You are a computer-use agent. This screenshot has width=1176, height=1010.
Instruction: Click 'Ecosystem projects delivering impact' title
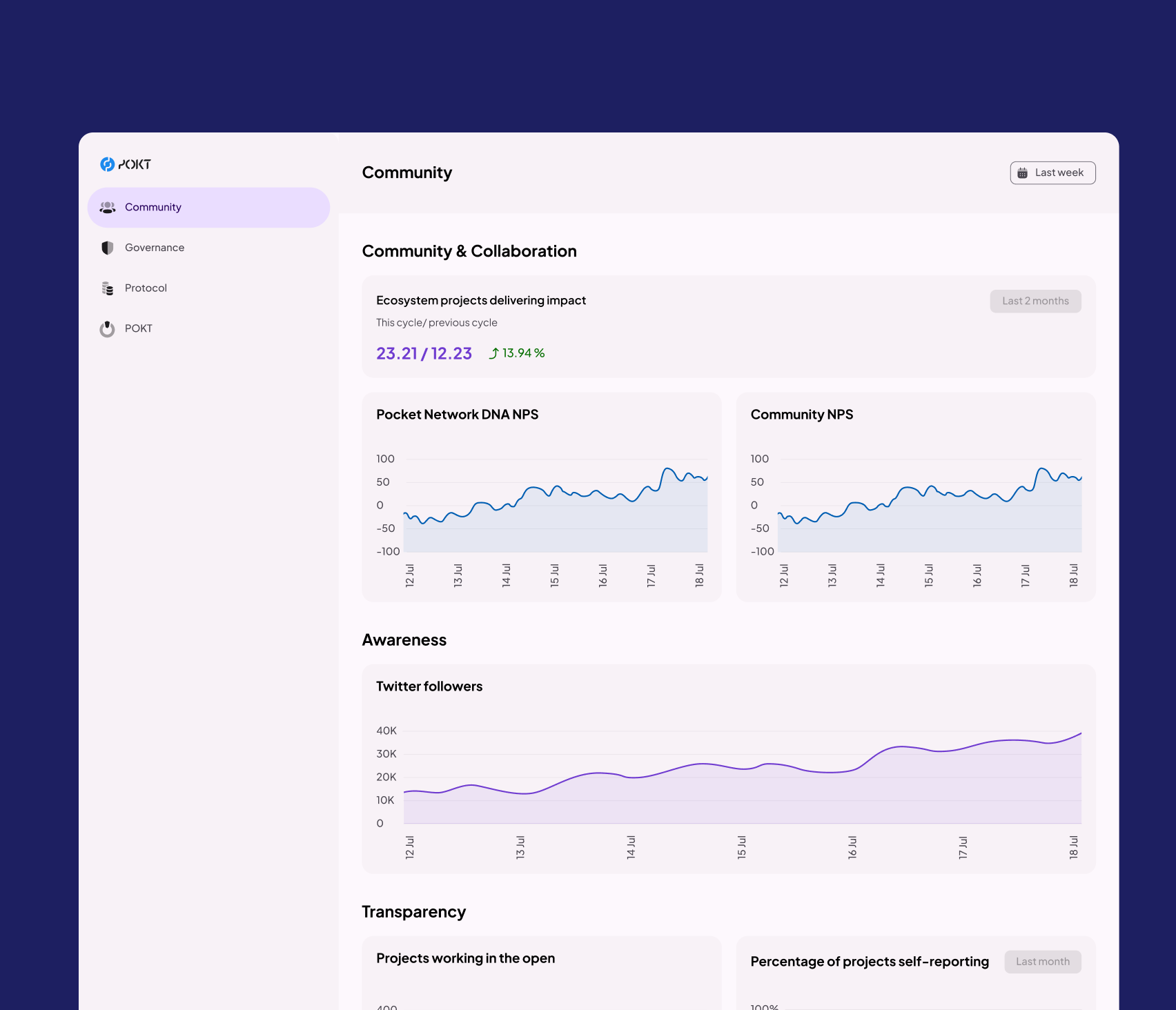pyautogui.click(x=481, y=301)
